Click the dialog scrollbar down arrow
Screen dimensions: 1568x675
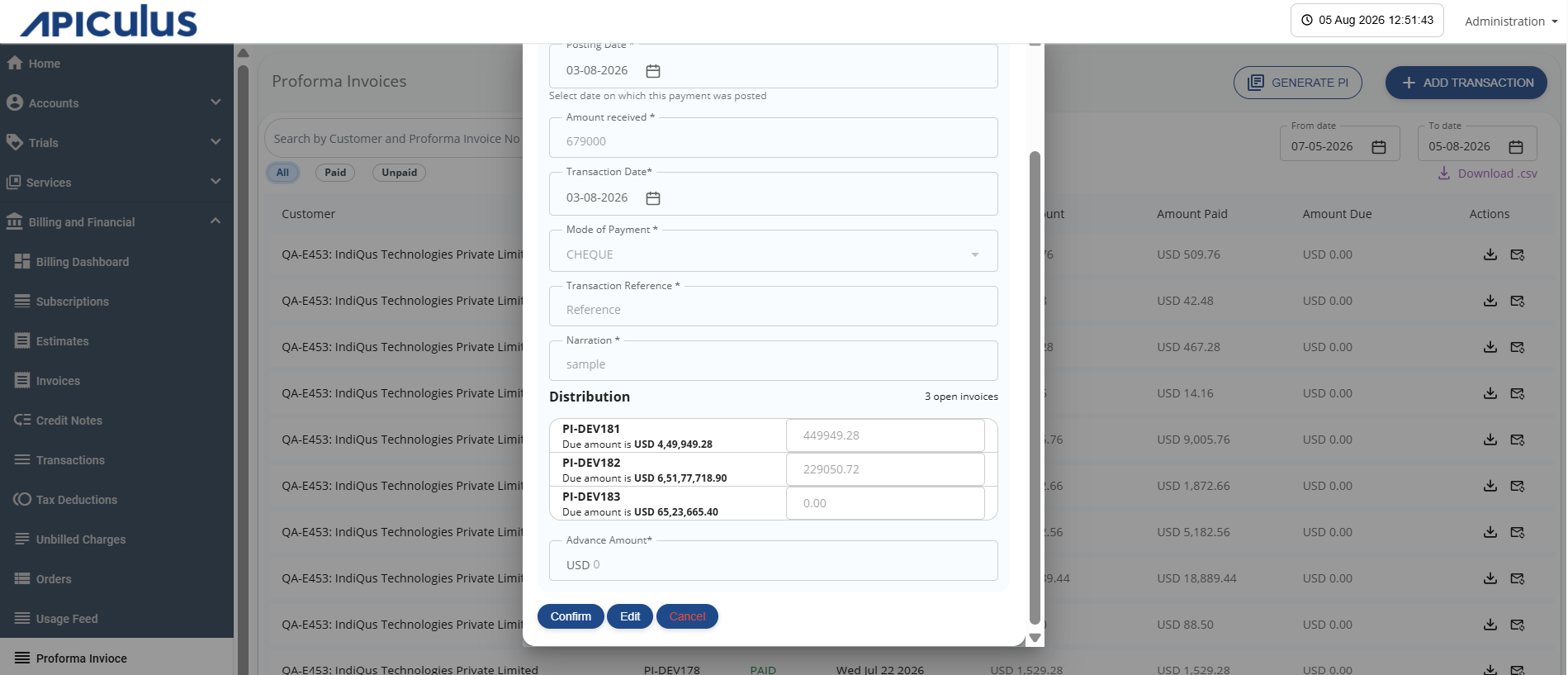click(1035, 638)
